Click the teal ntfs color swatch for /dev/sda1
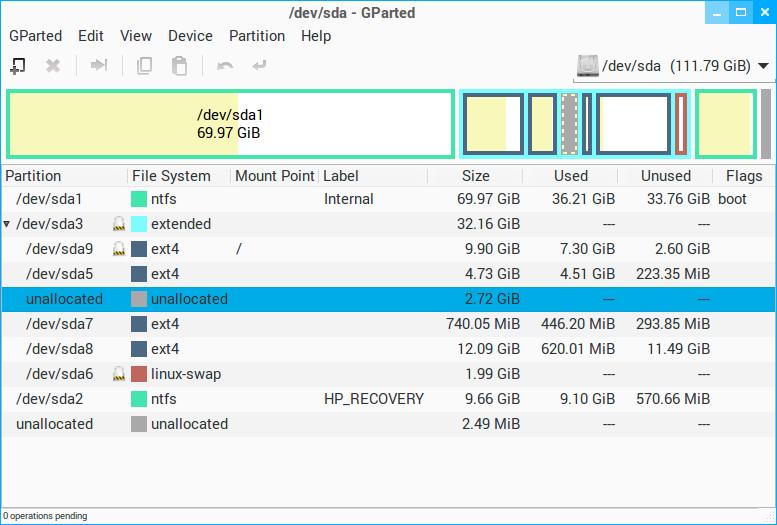The image size is (777, 525). 139,199
